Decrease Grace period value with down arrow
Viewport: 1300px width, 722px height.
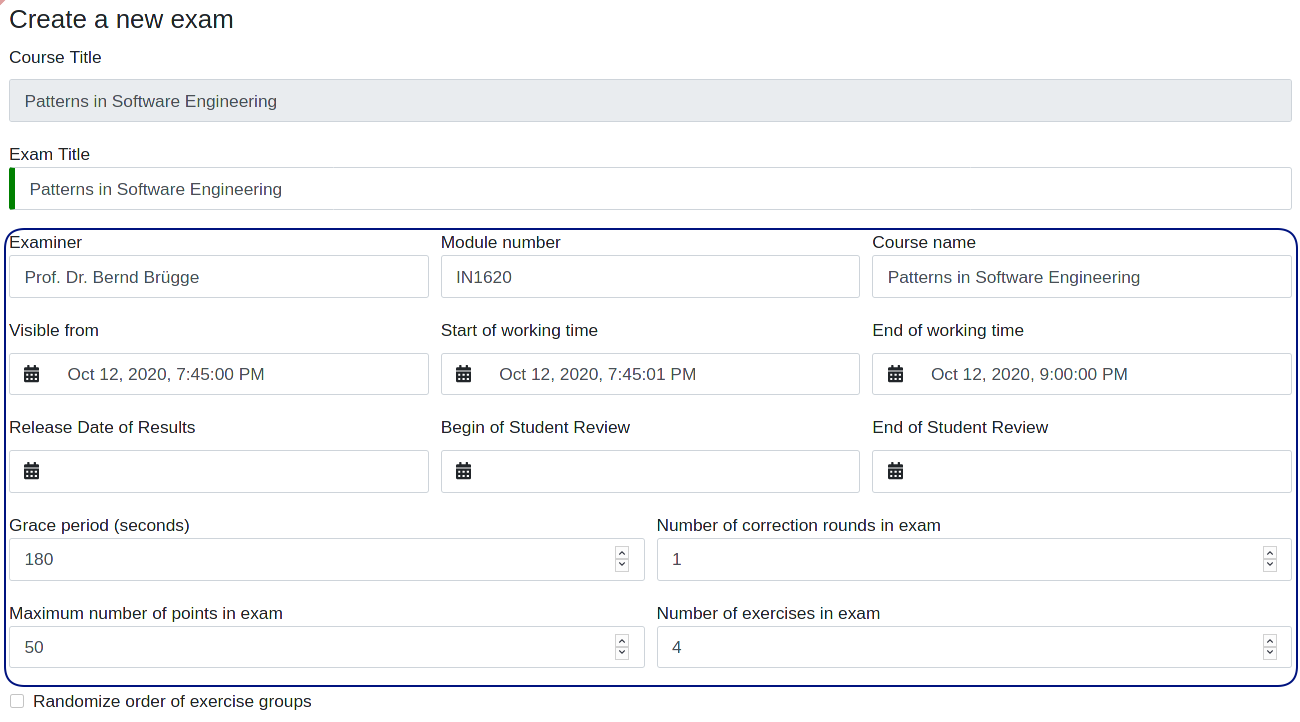tap(622, 565)
